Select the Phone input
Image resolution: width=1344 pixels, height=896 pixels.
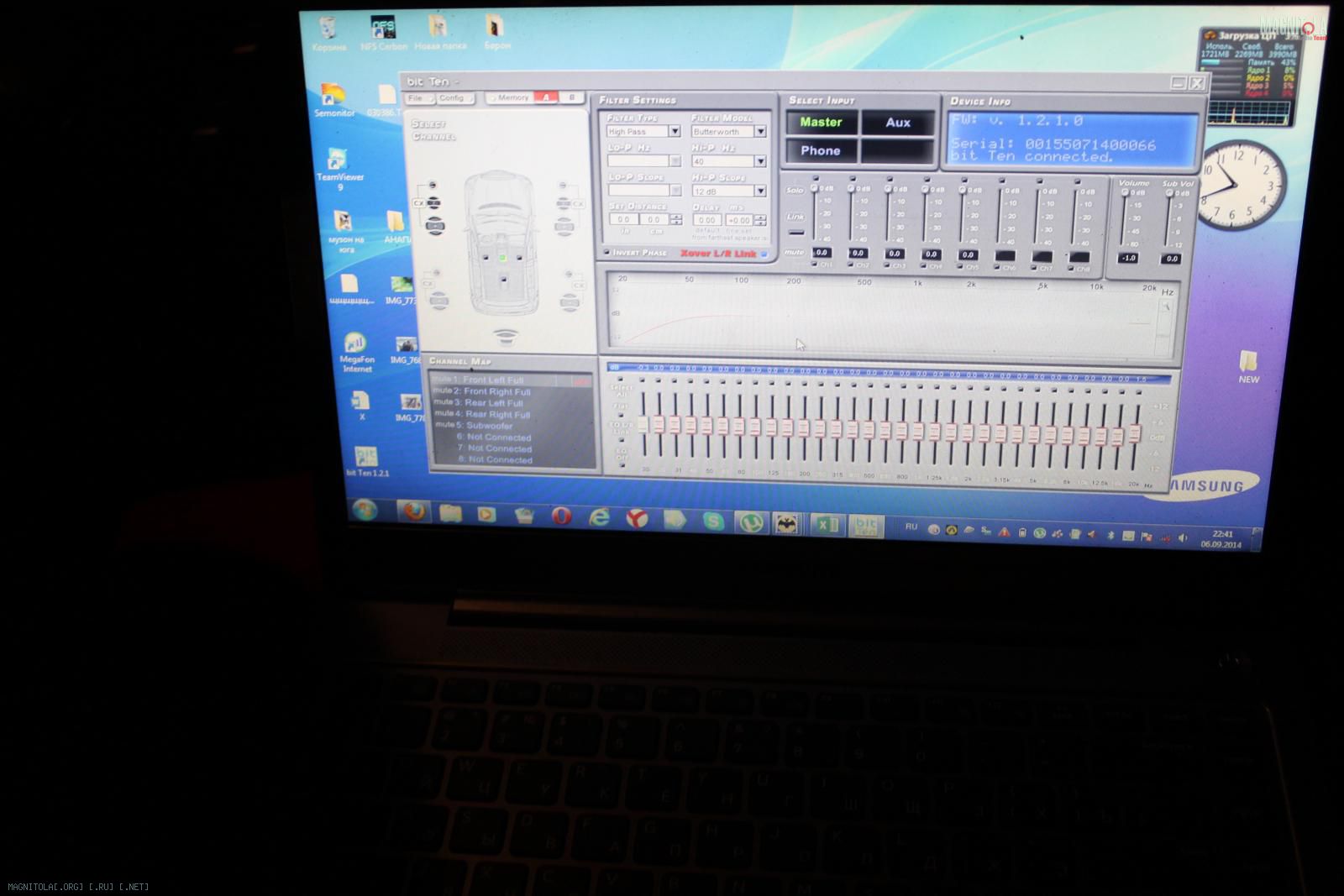tap(821, 151)
